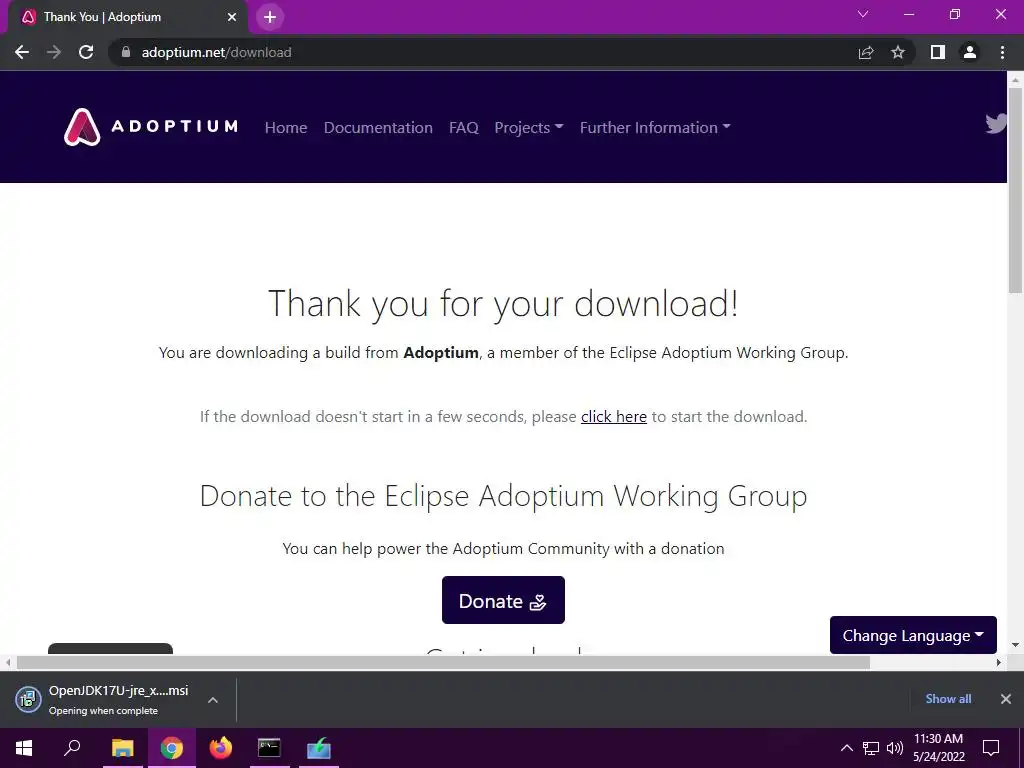Go to the Home nav link

click(x=286, y=127)
